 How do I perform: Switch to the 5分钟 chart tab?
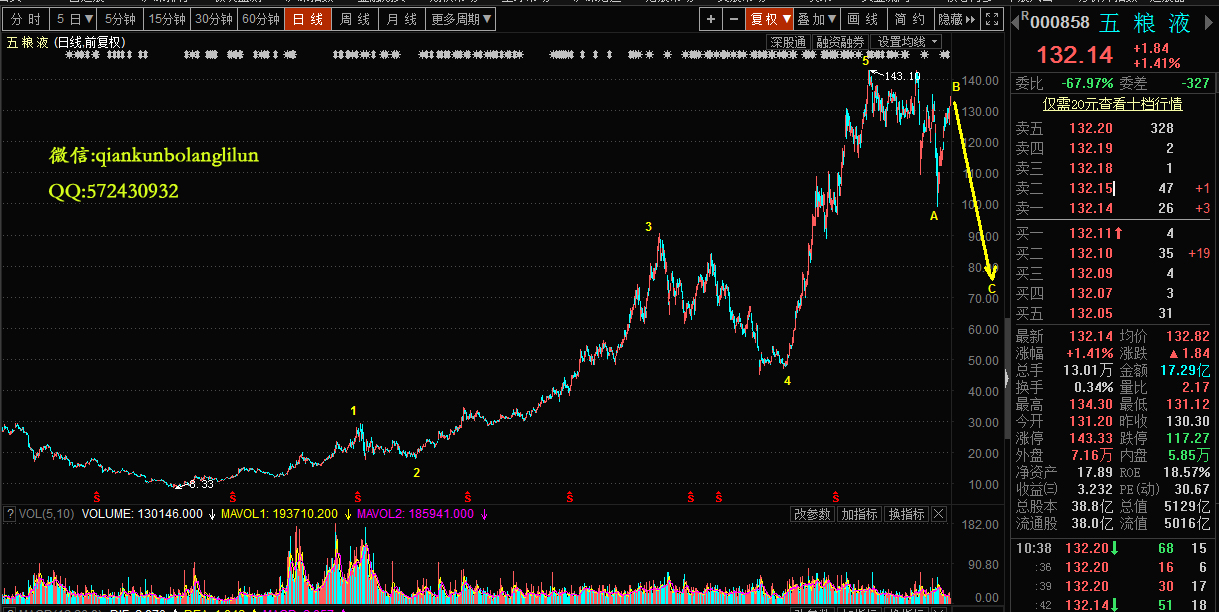click(120, 19)
